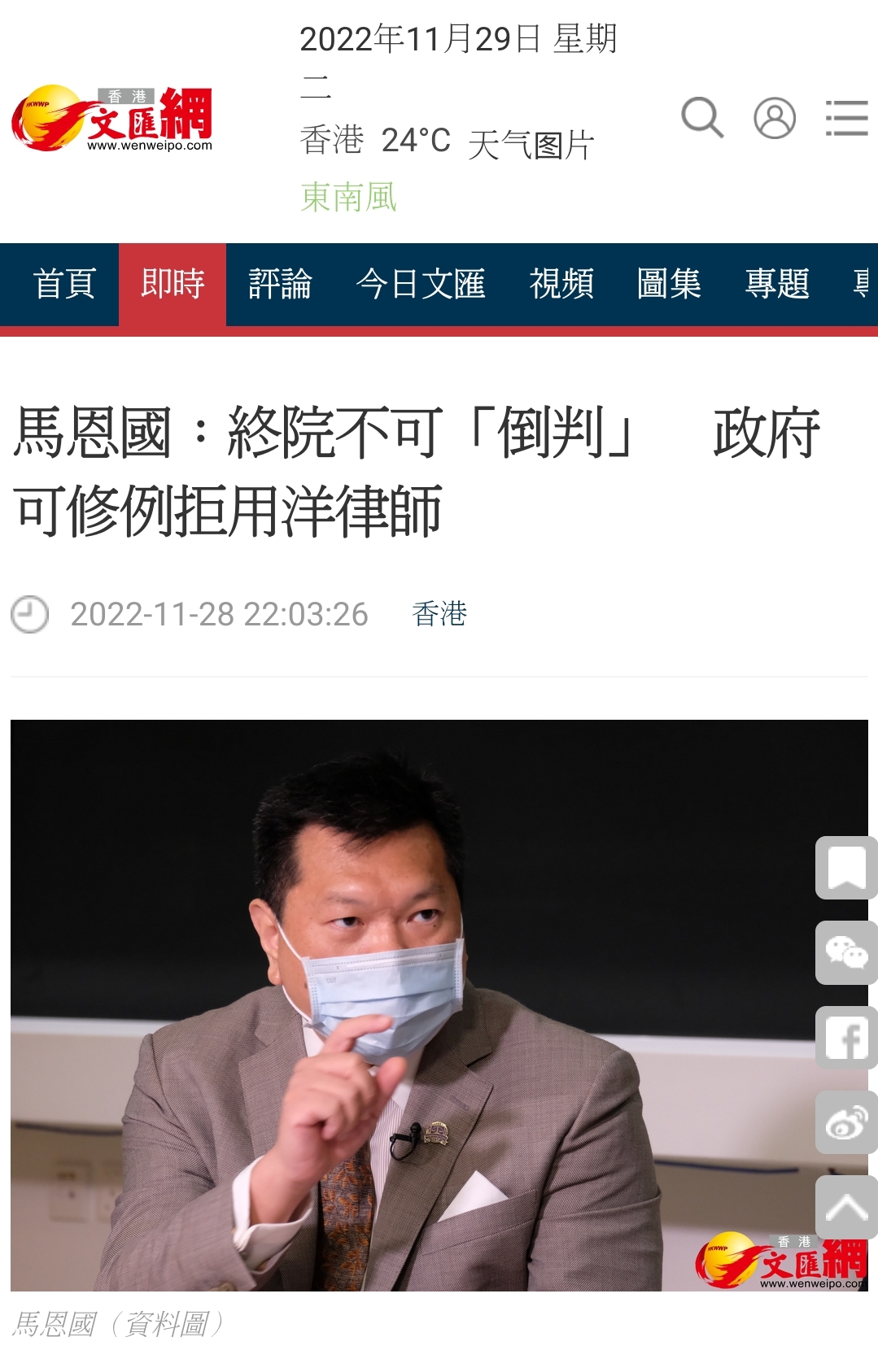Bookmark this article using the sidebar icon
Image resolution: width=878 pixels, height=1372 pixels.
pos(846,868)
